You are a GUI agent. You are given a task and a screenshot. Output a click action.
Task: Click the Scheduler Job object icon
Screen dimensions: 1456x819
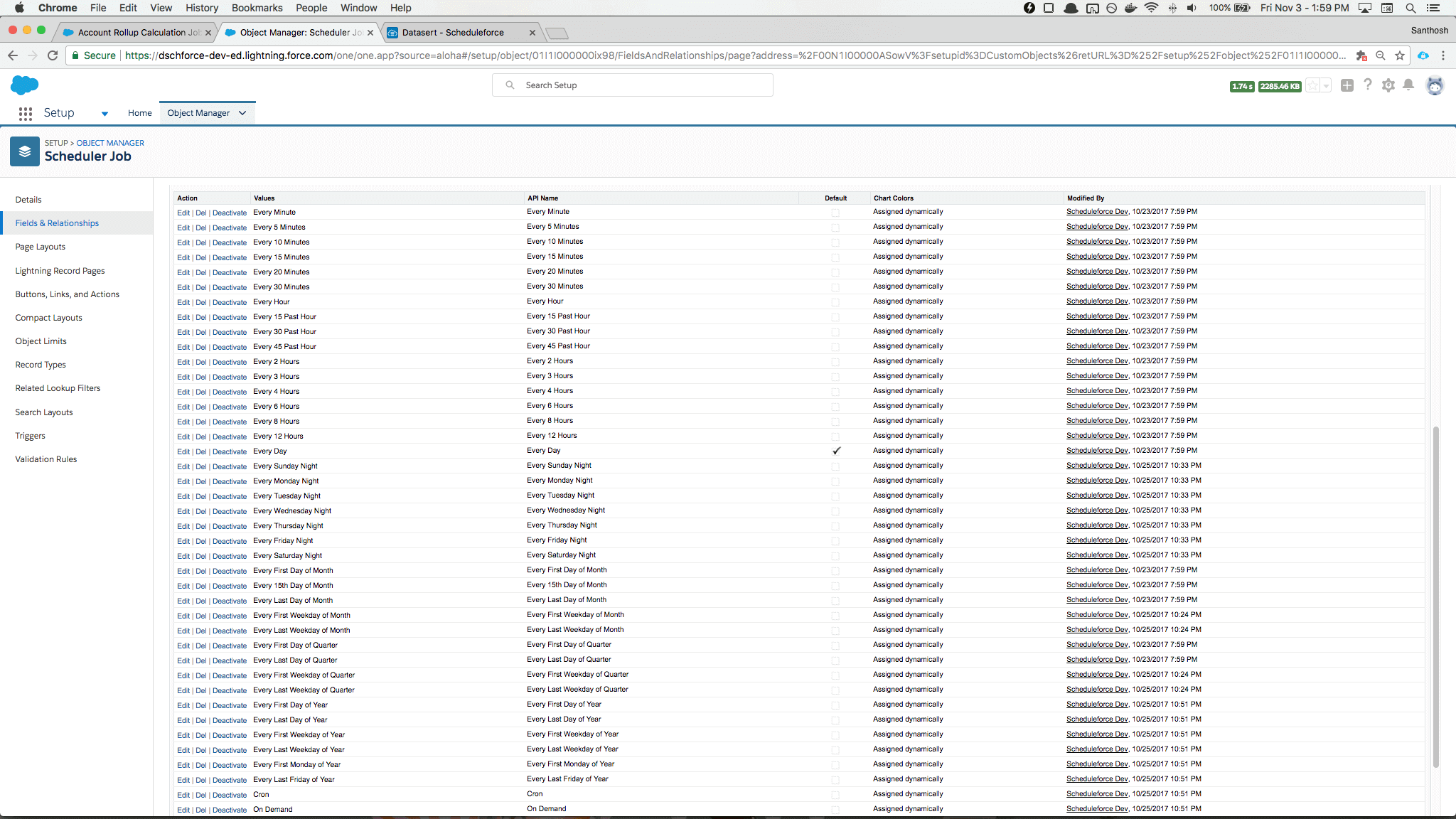coord(25,151)
